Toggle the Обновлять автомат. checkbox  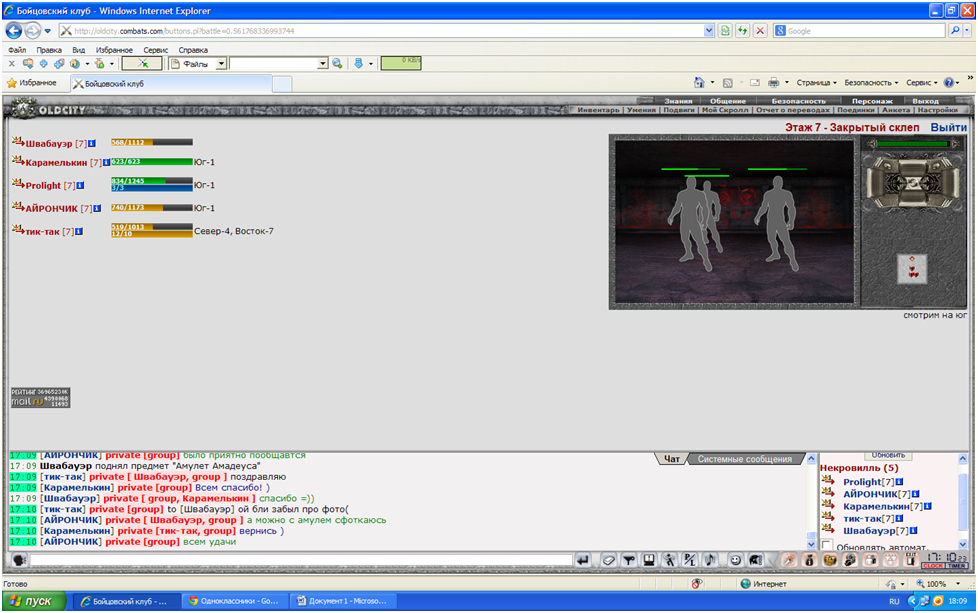coord(827,546)
